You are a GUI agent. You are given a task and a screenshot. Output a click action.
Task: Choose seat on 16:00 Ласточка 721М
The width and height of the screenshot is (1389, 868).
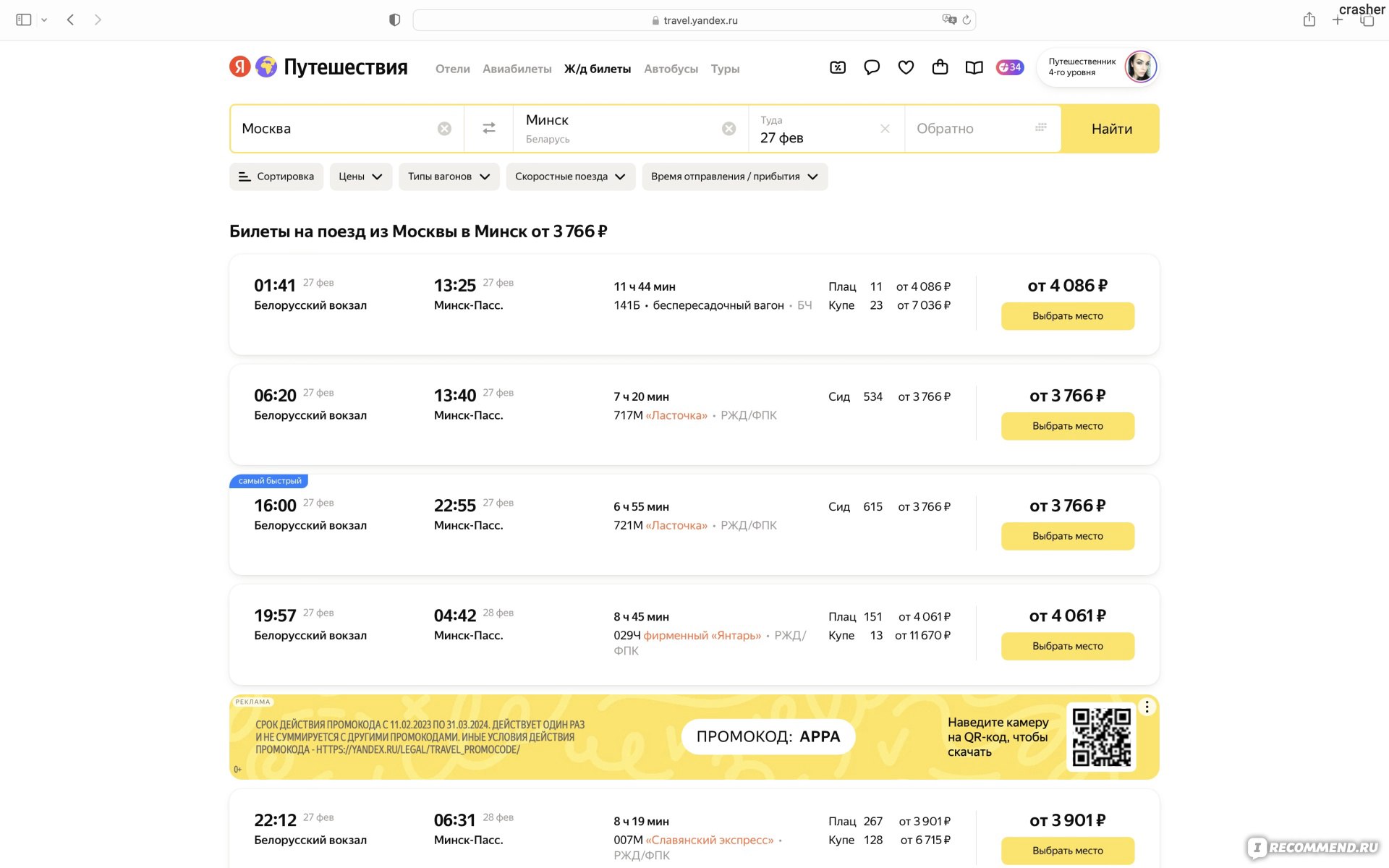(1067, 536)
